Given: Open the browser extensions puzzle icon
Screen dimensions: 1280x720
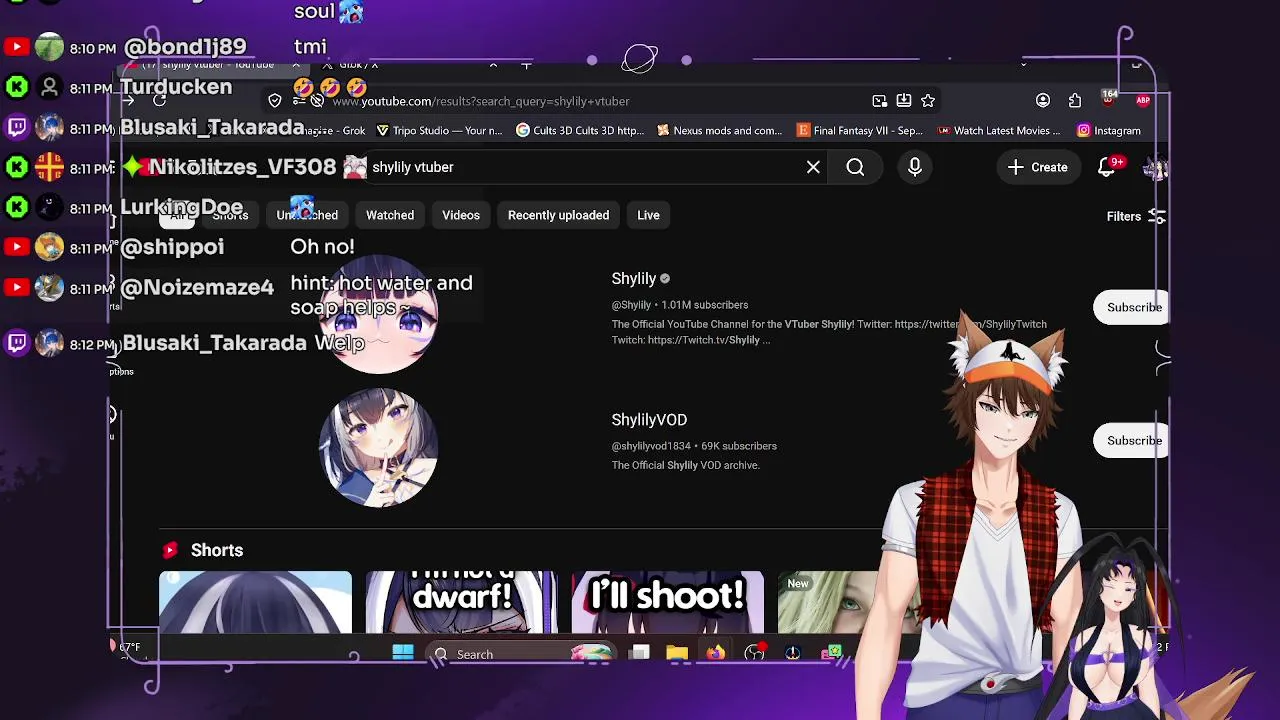Looking at the screenshot, I should tap(1075, 100).
